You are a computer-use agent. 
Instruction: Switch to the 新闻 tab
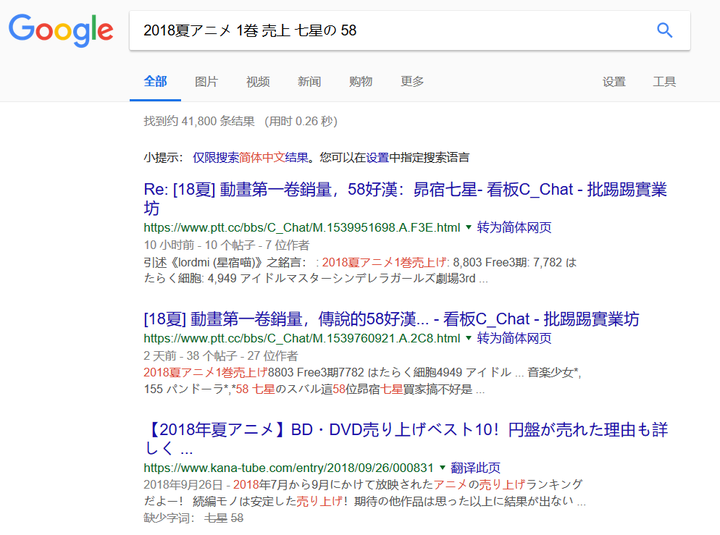(309, 82)
